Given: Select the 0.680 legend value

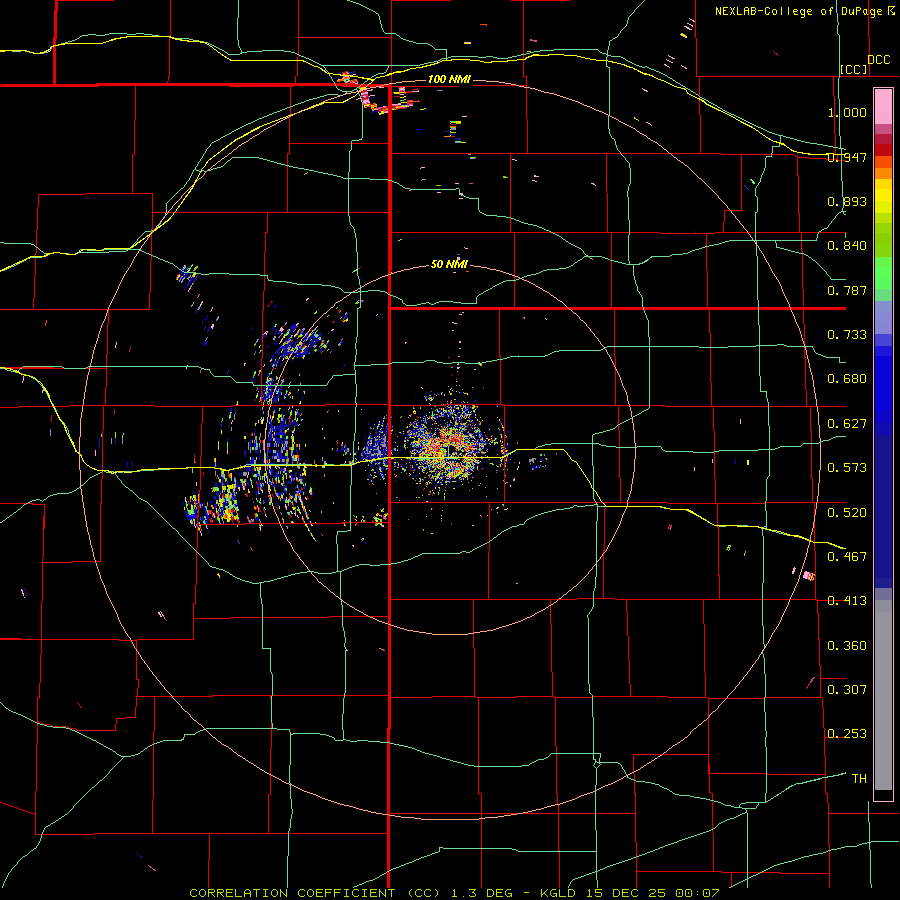Looking at the screenshot, I should [x=847, y=379].
